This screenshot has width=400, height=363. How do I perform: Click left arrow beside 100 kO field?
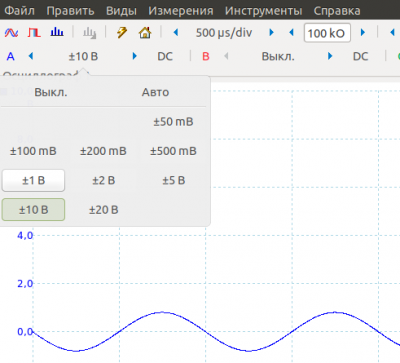pos(292,32)
